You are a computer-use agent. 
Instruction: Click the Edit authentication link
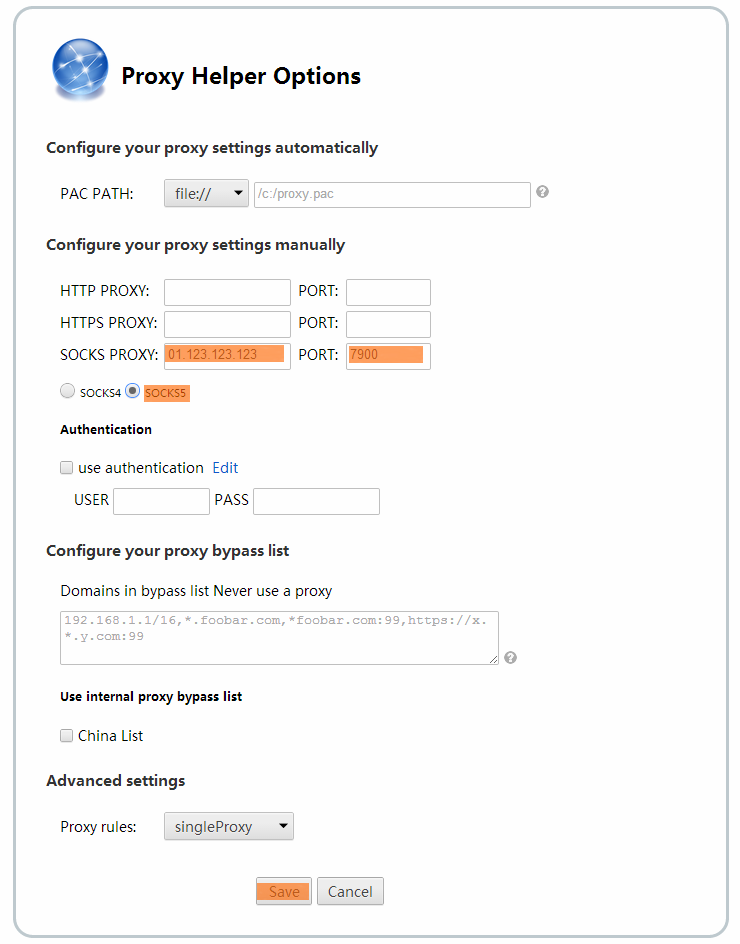click(x=225, y=468)
